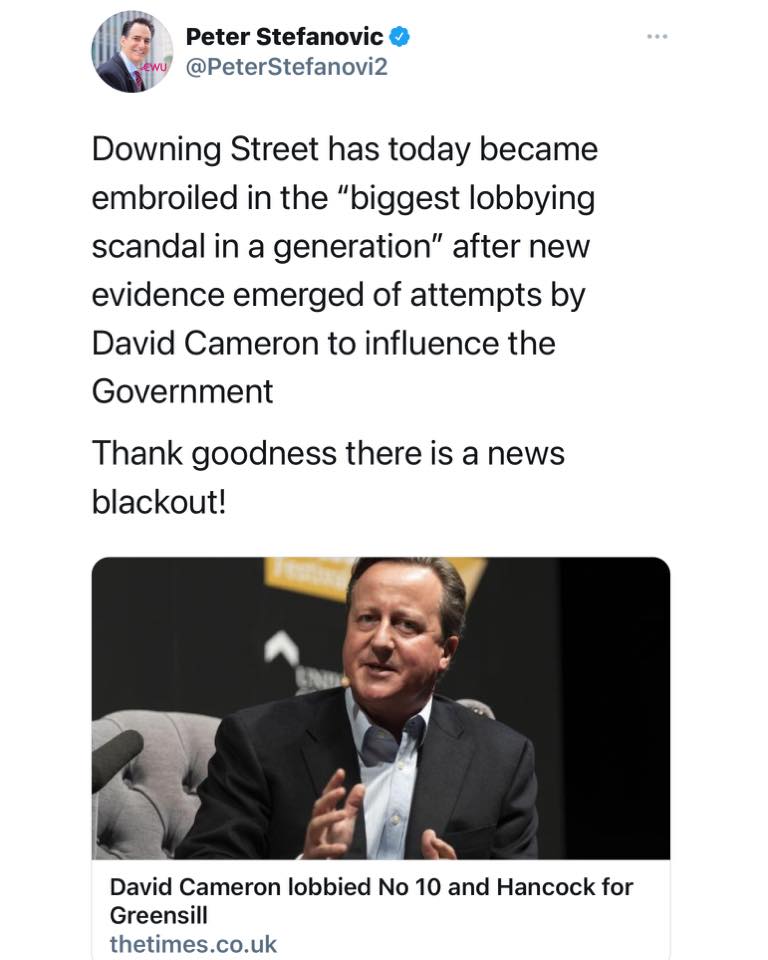Viewport: 768px width, 960px height.
Task: Click the word 'Greensill' in the card headline
Action: pyautogui.click(x=158, y=915)
